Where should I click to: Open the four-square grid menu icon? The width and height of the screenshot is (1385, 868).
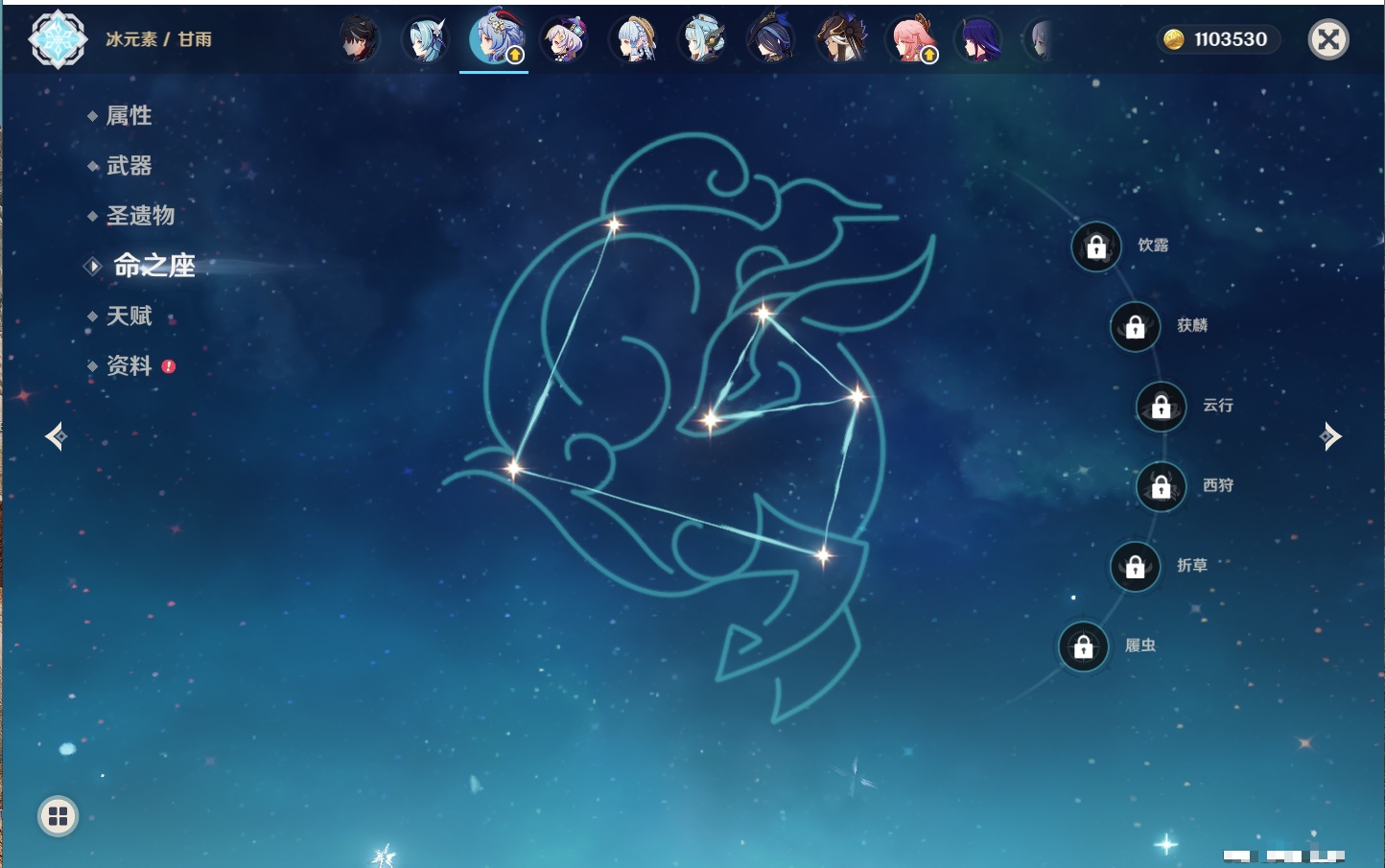click(58, 816)
